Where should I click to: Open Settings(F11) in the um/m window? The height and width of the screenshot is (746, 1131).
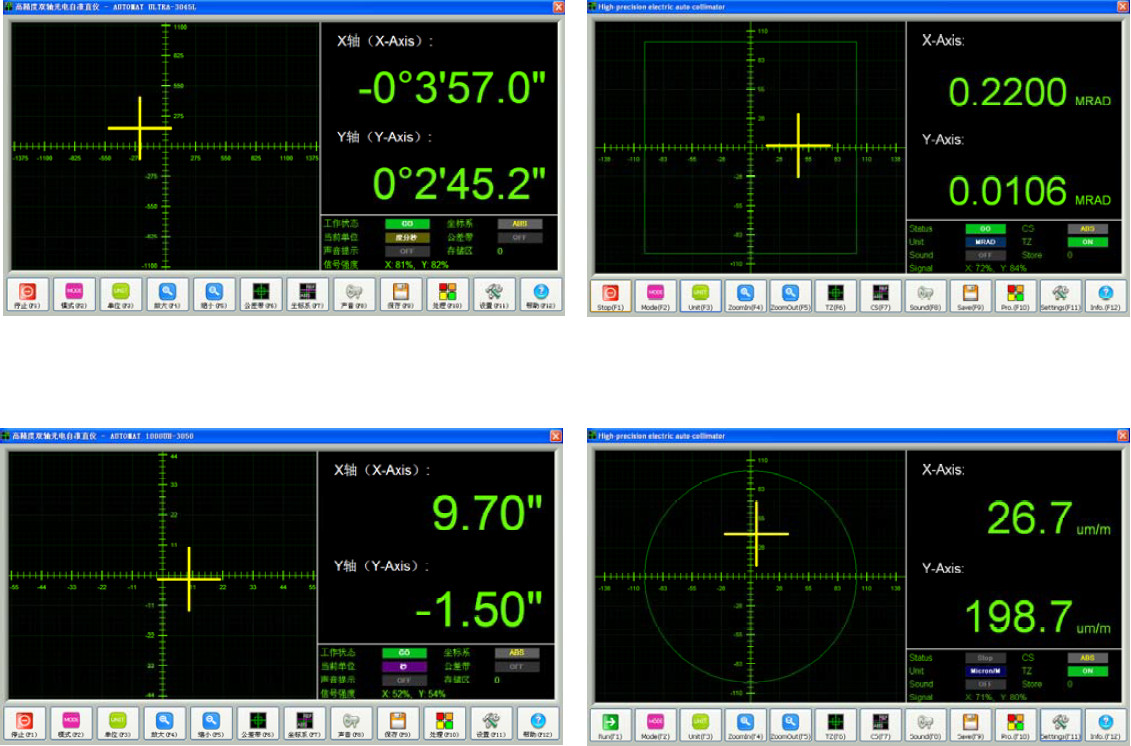(1060, 724)
